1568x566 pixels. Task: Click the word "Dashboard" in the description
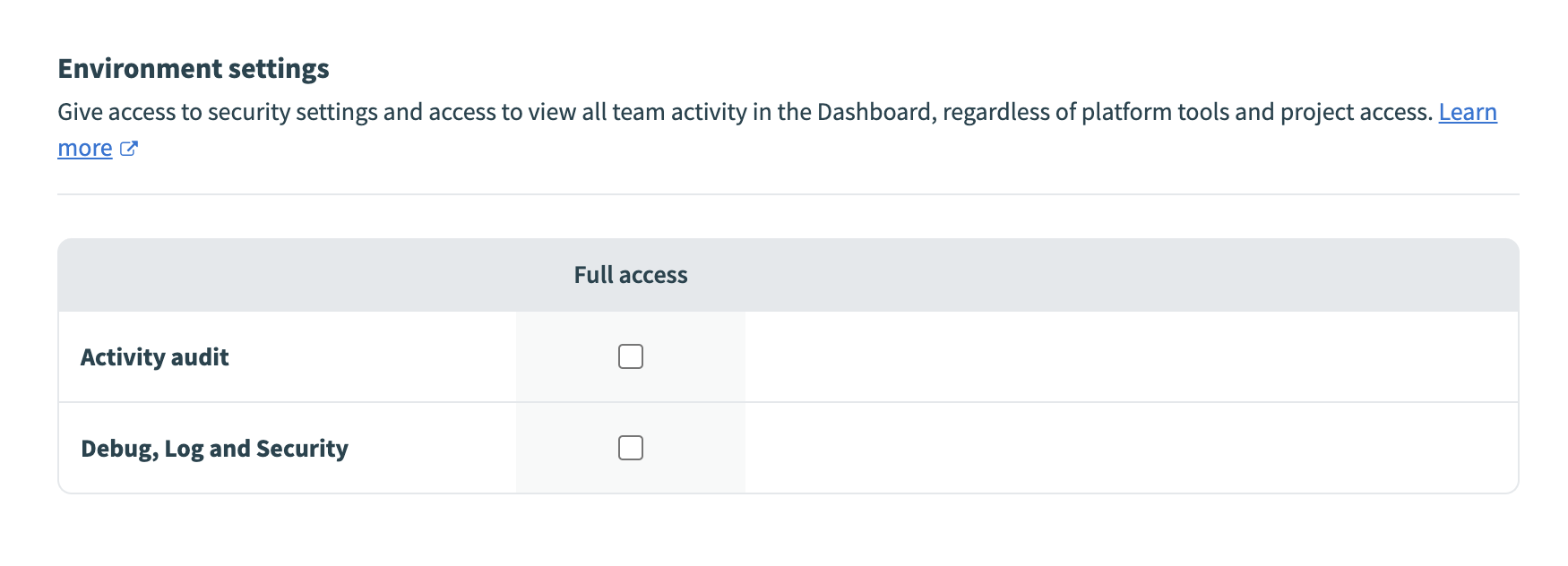(874, 112)
